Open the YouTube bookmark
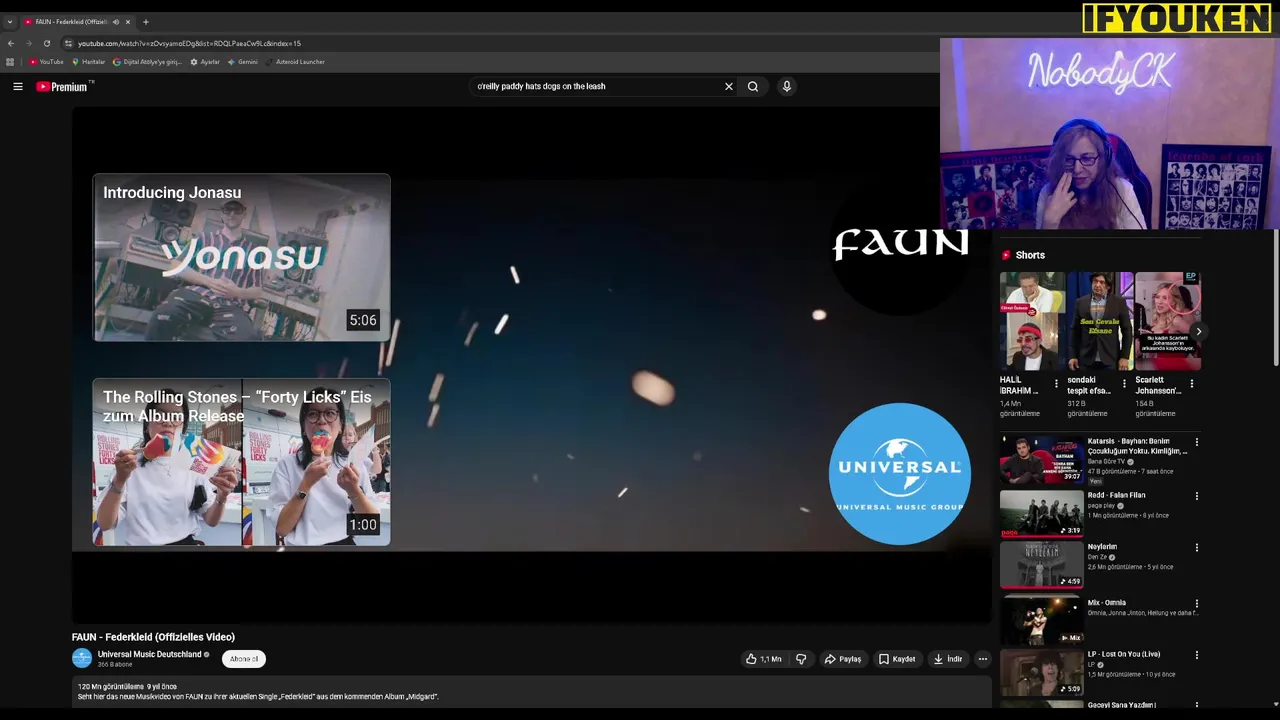The image size is (1280, 720). [46, 62]
